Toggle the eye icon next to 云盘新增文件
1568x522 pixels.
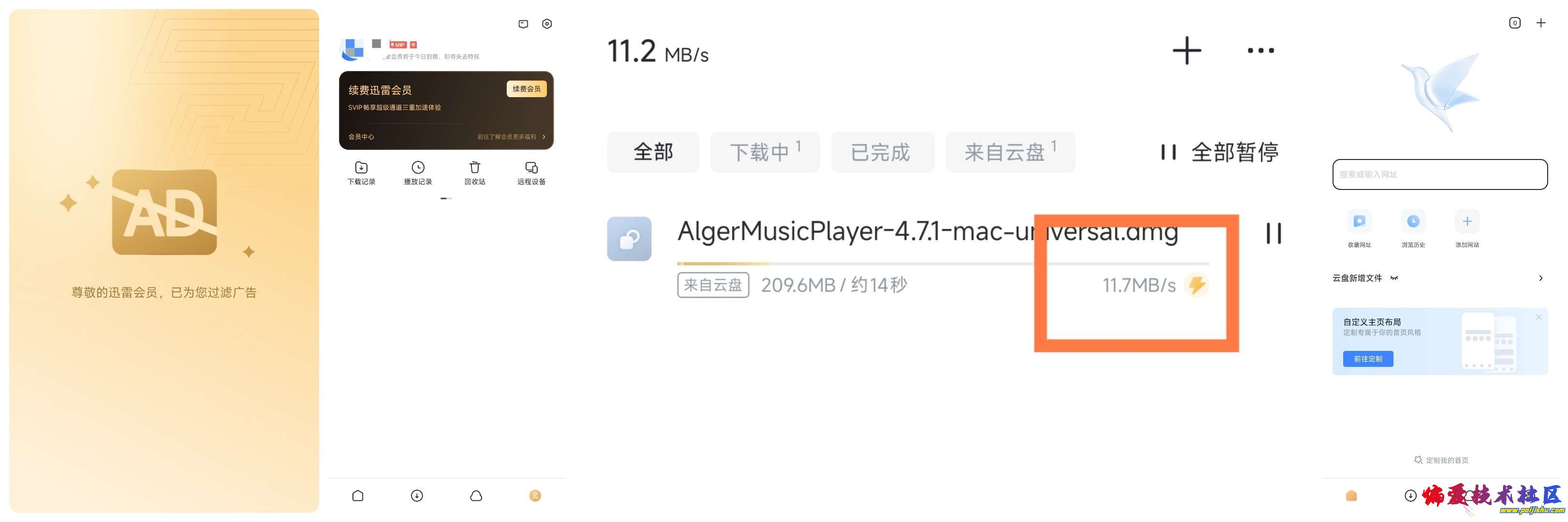(1394, 278)
